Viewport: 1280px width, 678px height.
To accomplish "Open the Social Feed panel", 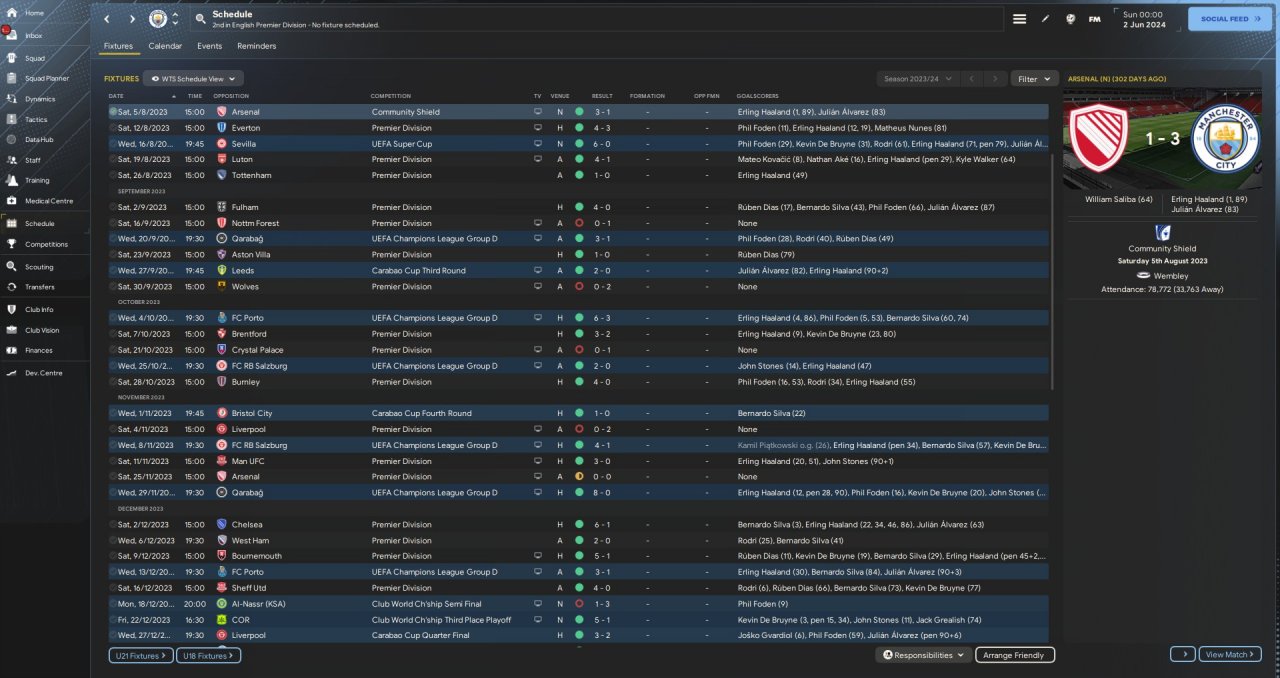I will click(1229, 19).
